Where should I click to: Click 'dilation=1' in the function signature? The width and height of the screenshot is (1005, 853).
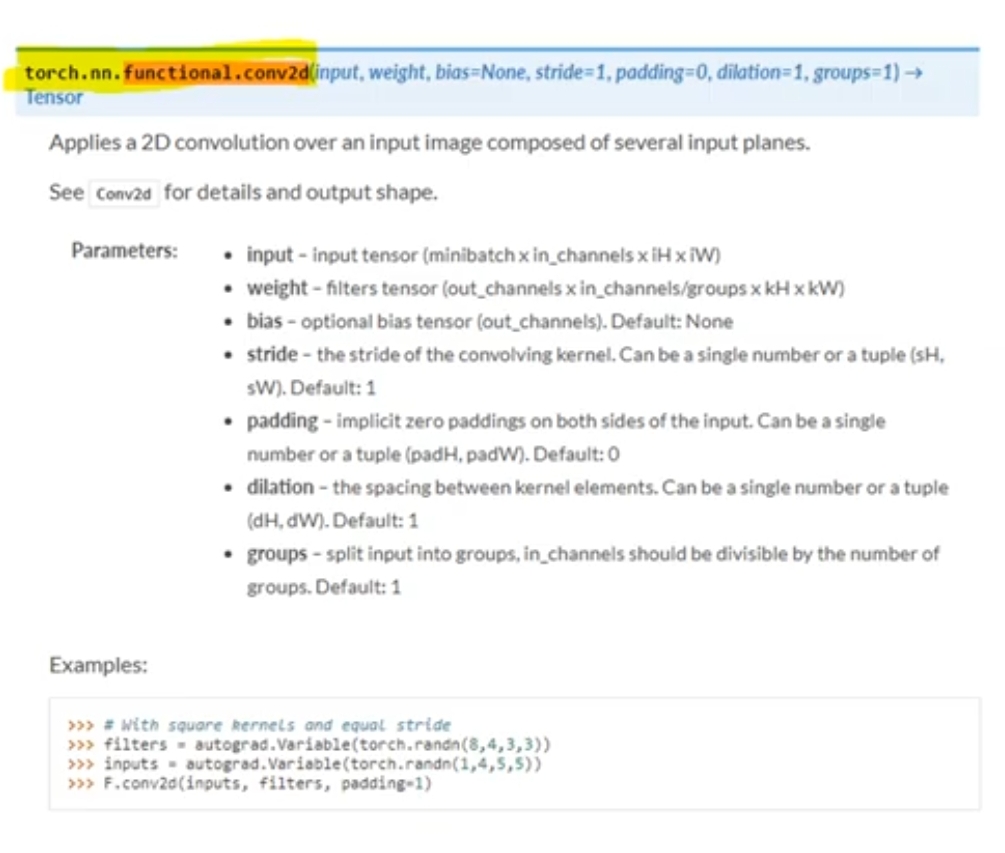tap(760, 72)
